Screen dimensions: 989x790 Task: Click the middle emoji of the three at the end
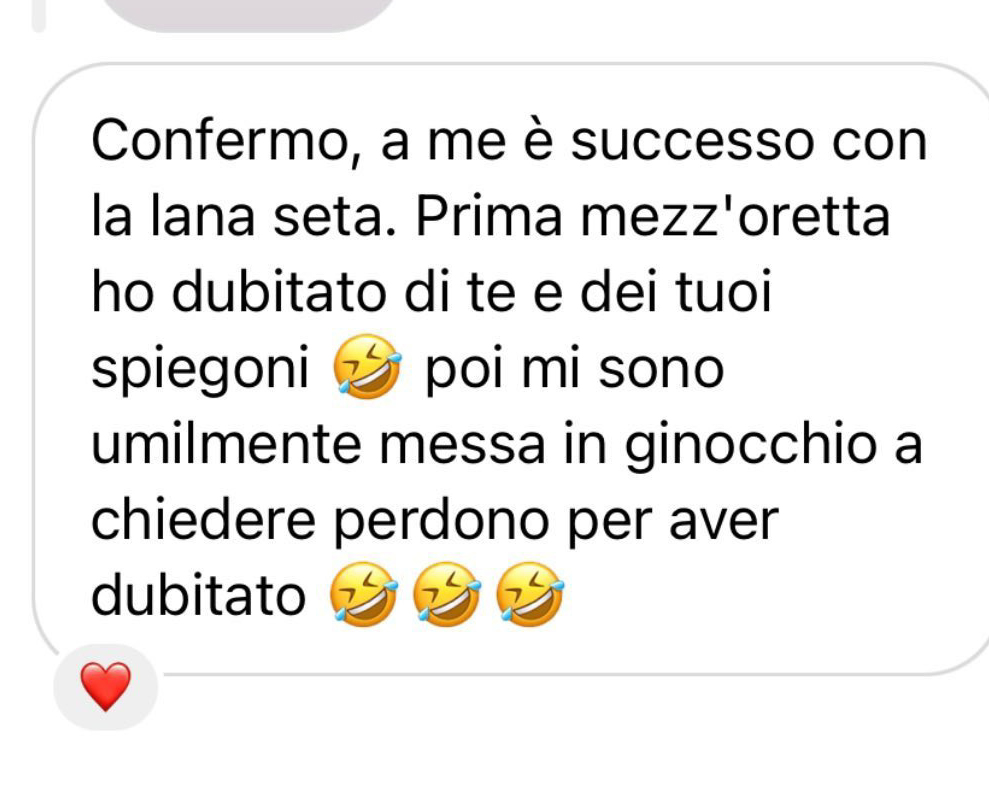click(x=447, y=594)
